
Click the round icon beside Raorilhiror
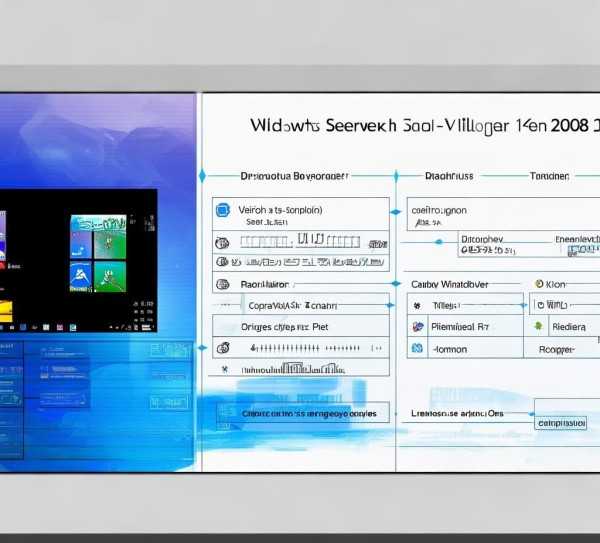point(223,284)
